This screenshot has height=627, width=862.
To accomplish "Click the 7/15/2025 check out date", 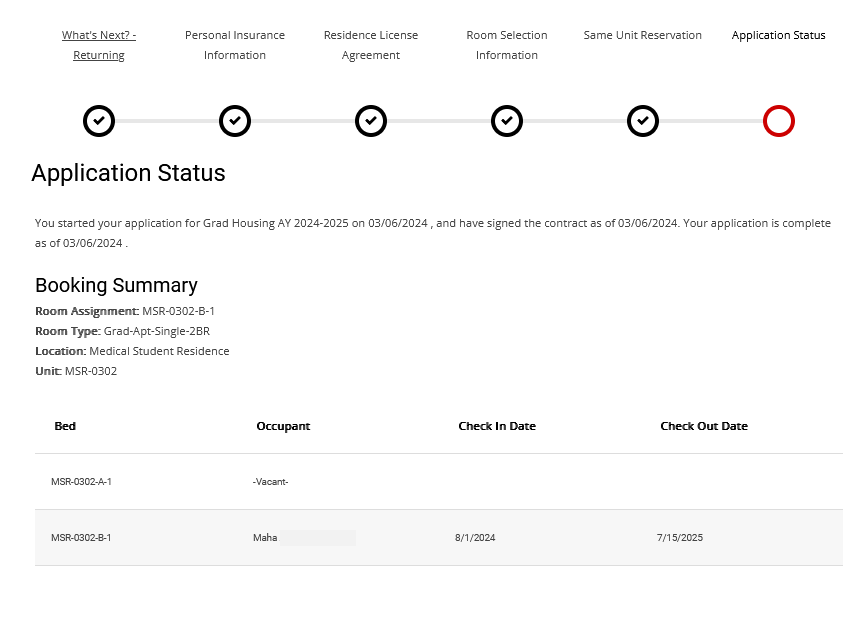I will (x=680, y=538).
